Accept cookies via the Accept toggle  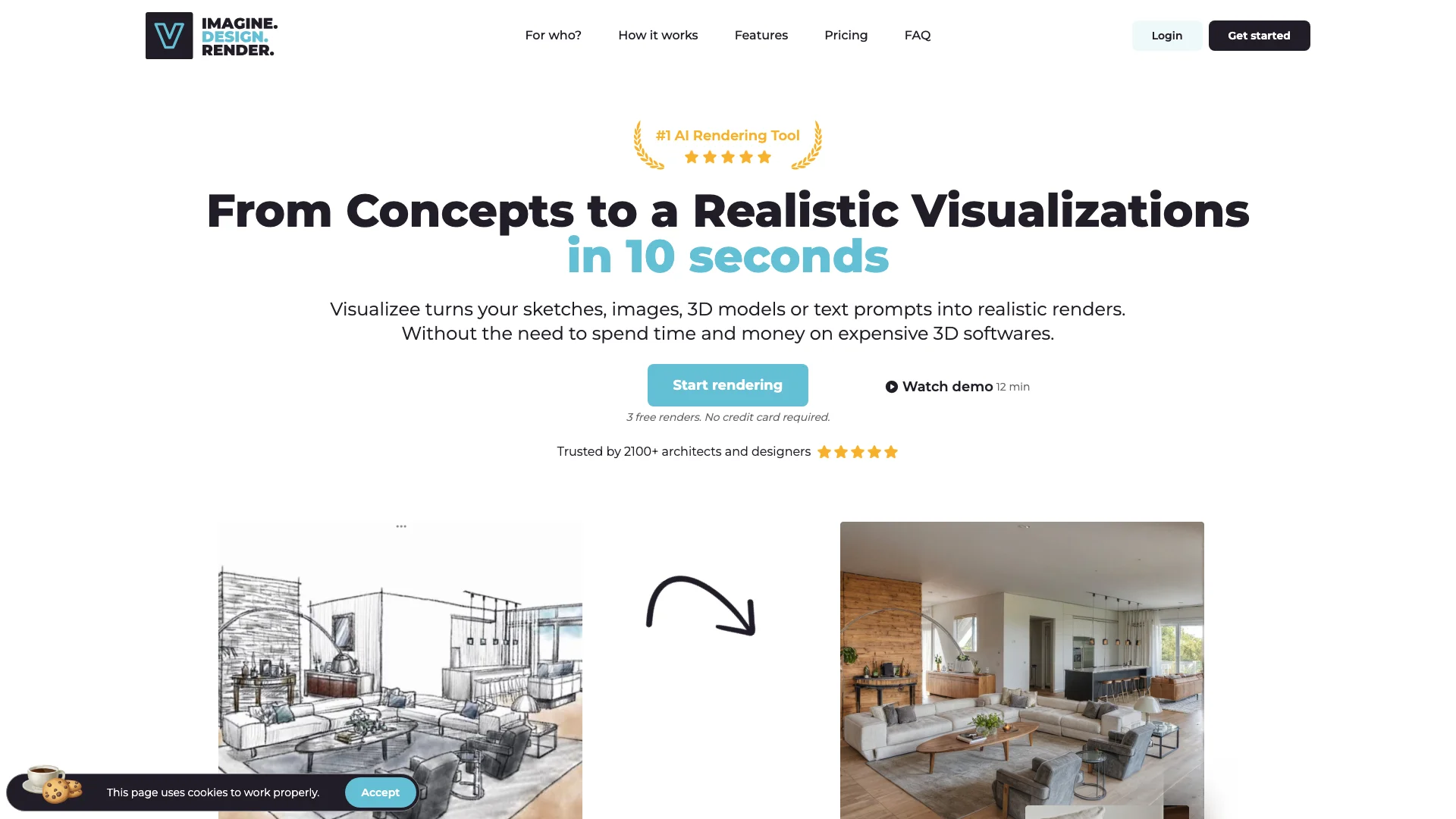[x=380, y=792]
